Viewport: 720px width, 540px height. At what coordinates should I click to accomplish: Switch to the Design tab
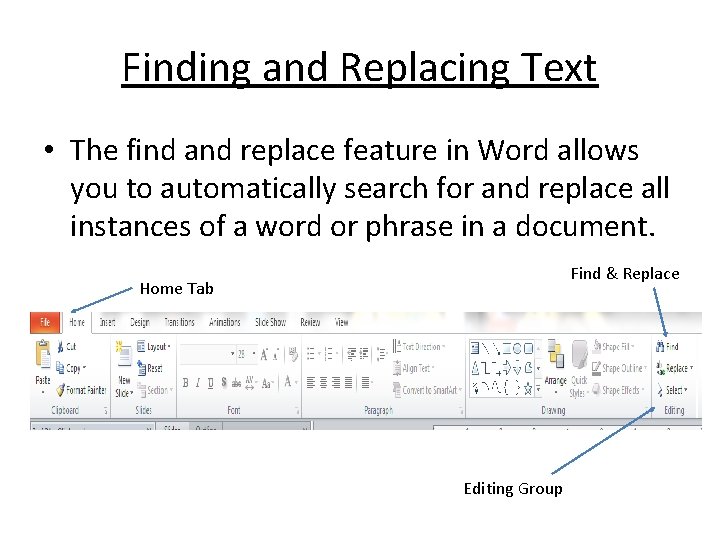tap(140, 322)
